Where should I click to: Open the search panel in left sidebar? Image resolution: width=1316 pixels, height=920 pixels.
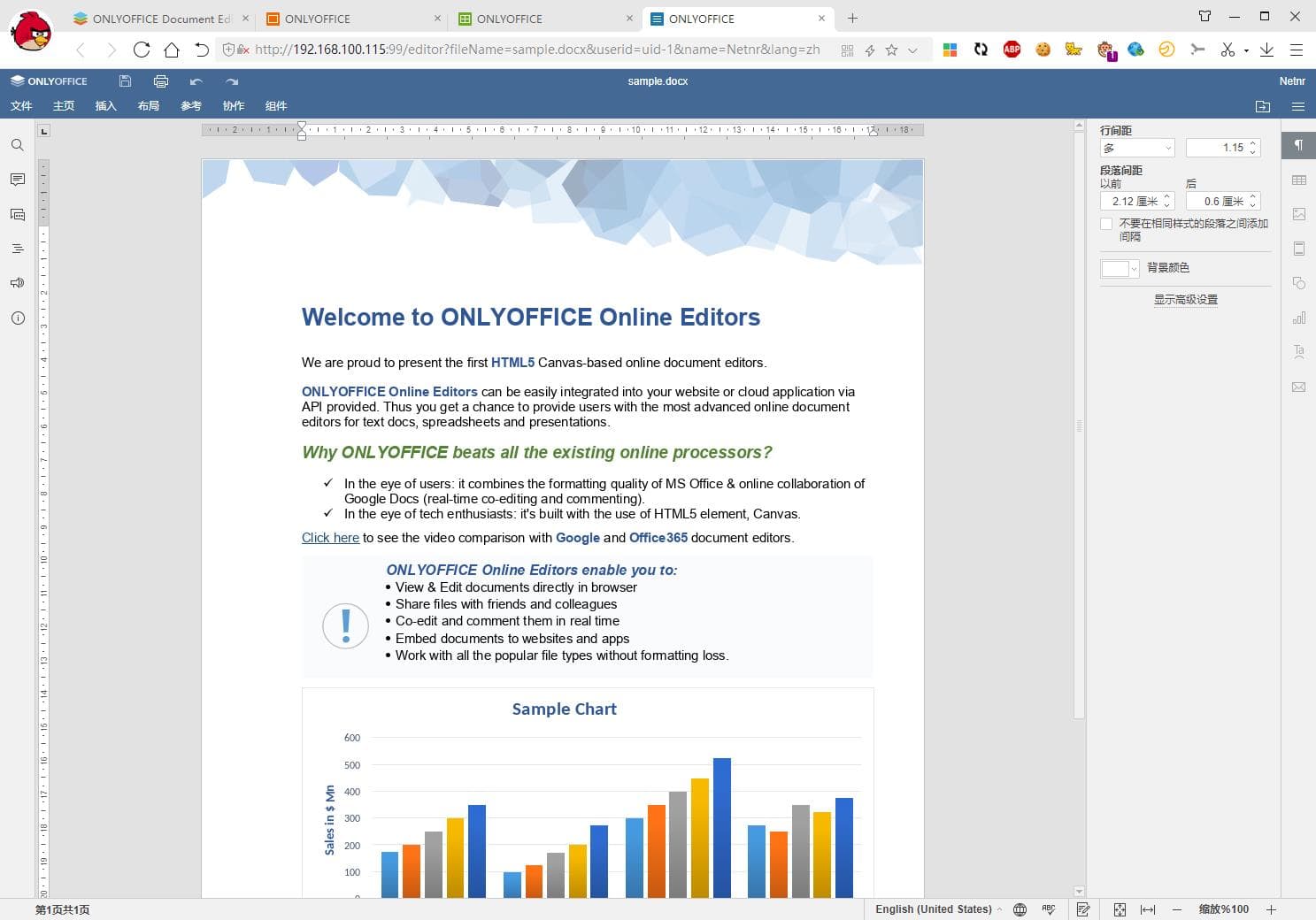click(x=17, y=145)
